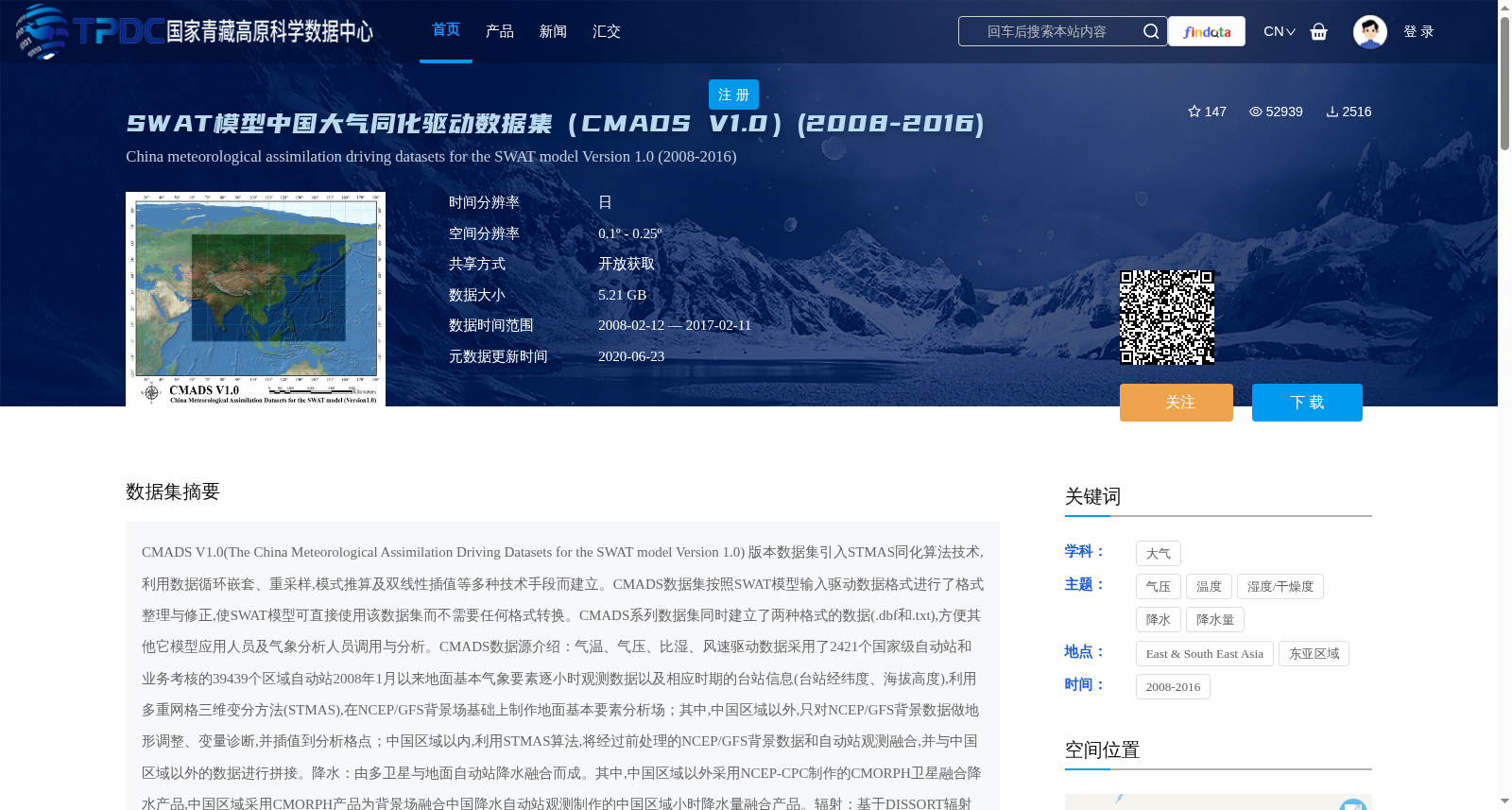
Task: Select the 降水量 theme tag
Action: (x=1215, y=620)
